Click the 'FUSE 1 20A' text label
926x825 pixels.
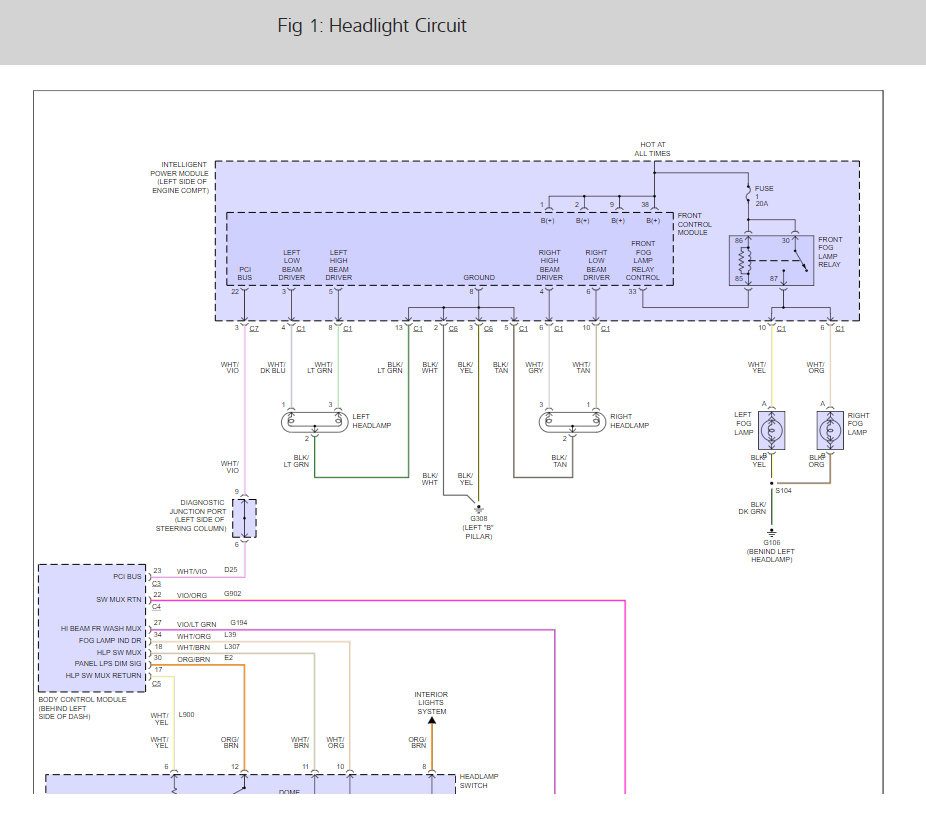tap(763, 196)
